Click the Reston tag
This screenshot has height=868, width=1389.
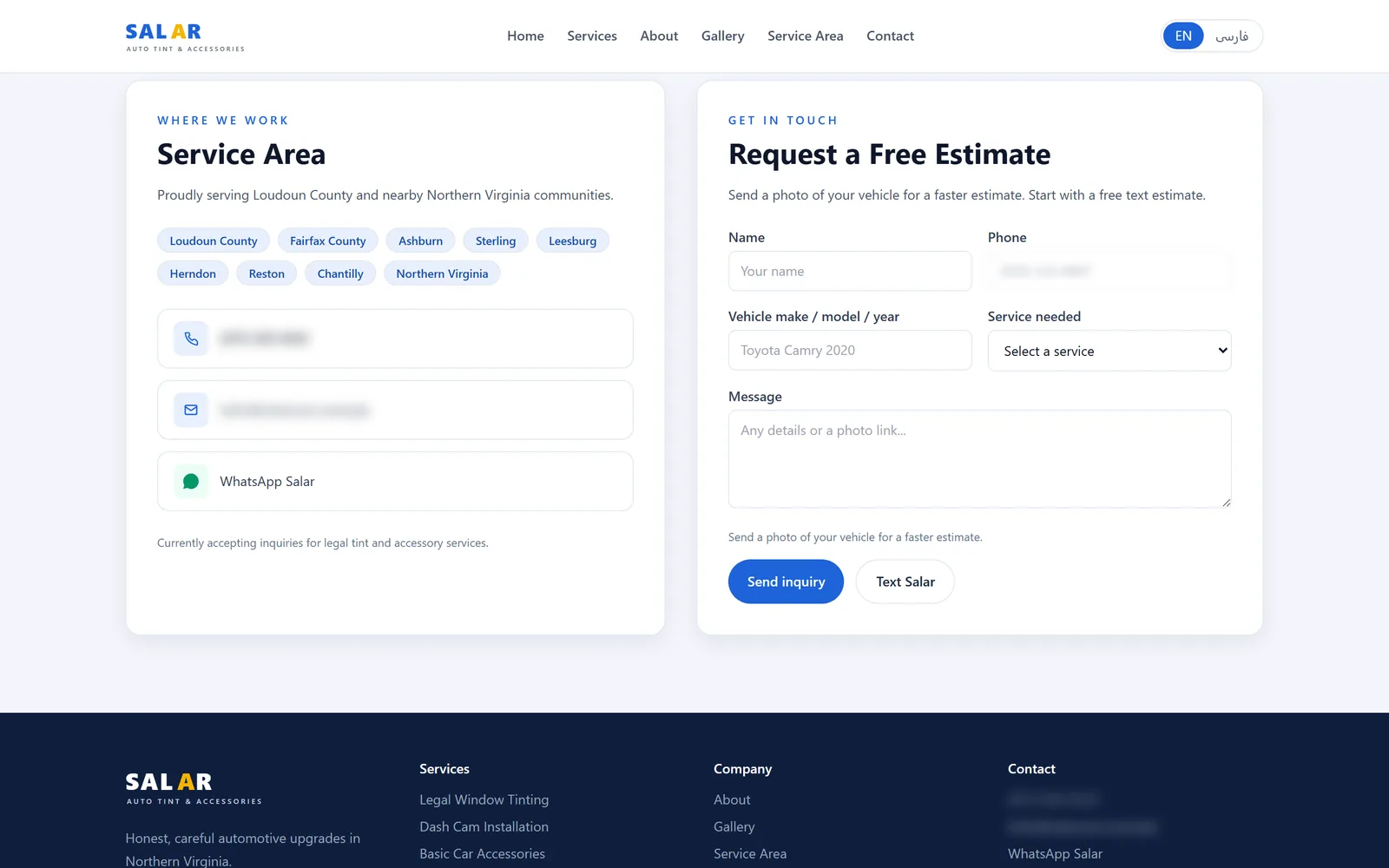pyautogui.click(x=267, y=273)
